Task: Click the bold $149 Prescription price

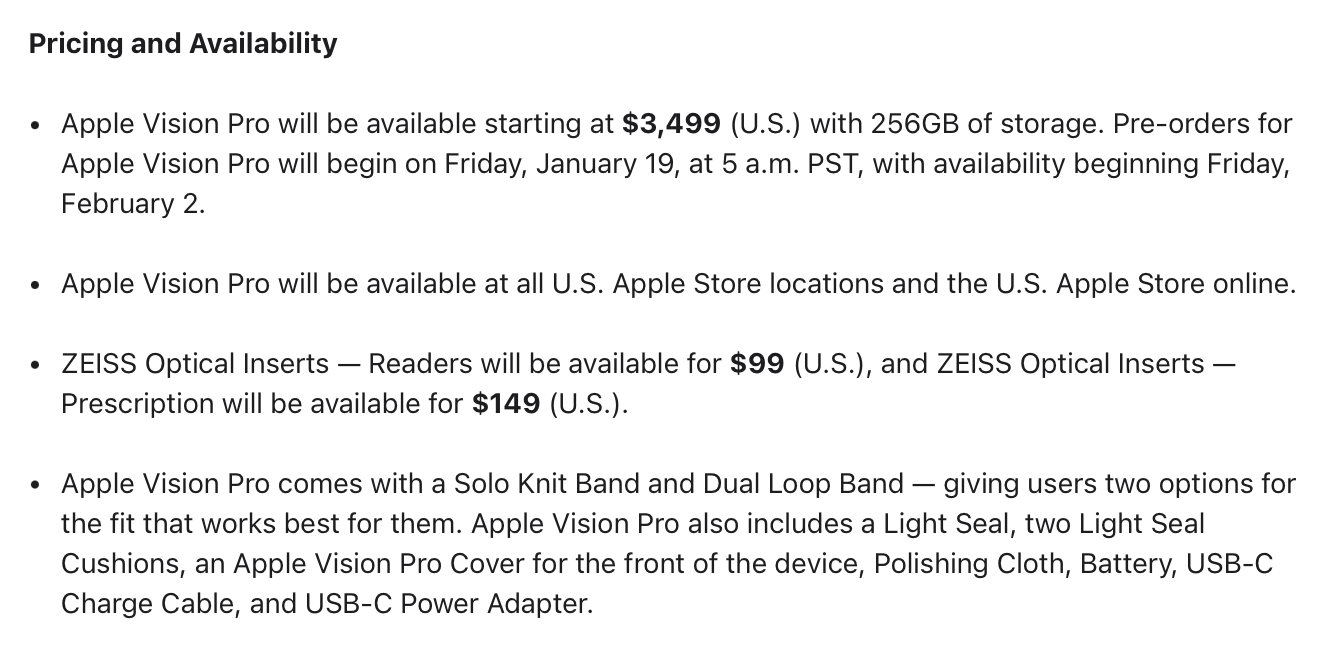Action: [506, 404]
